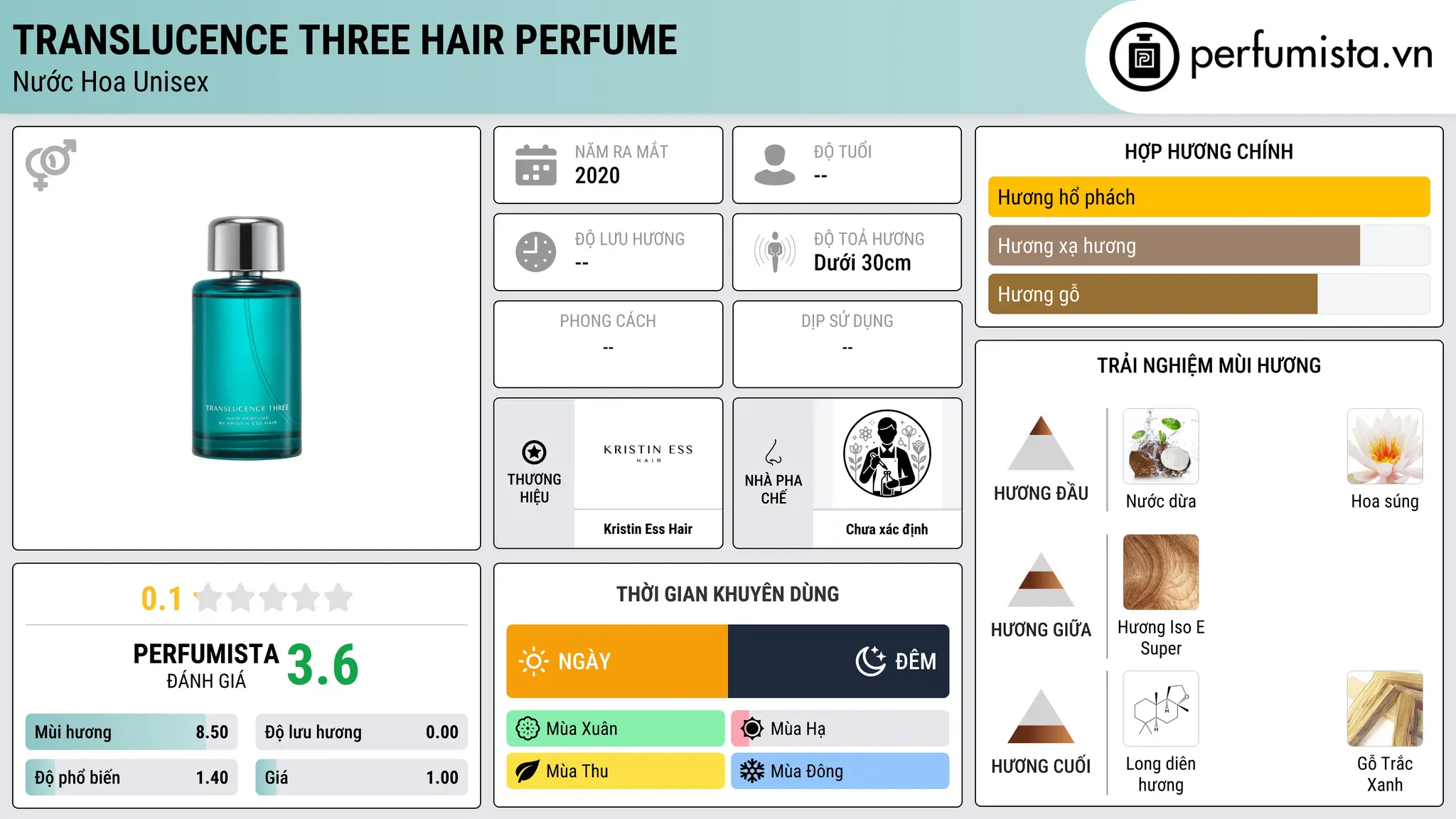This screenshot has width=1456, height=819.
Task: Click the clock icon beside Độ lưu hương
Action: click(536, 252)
